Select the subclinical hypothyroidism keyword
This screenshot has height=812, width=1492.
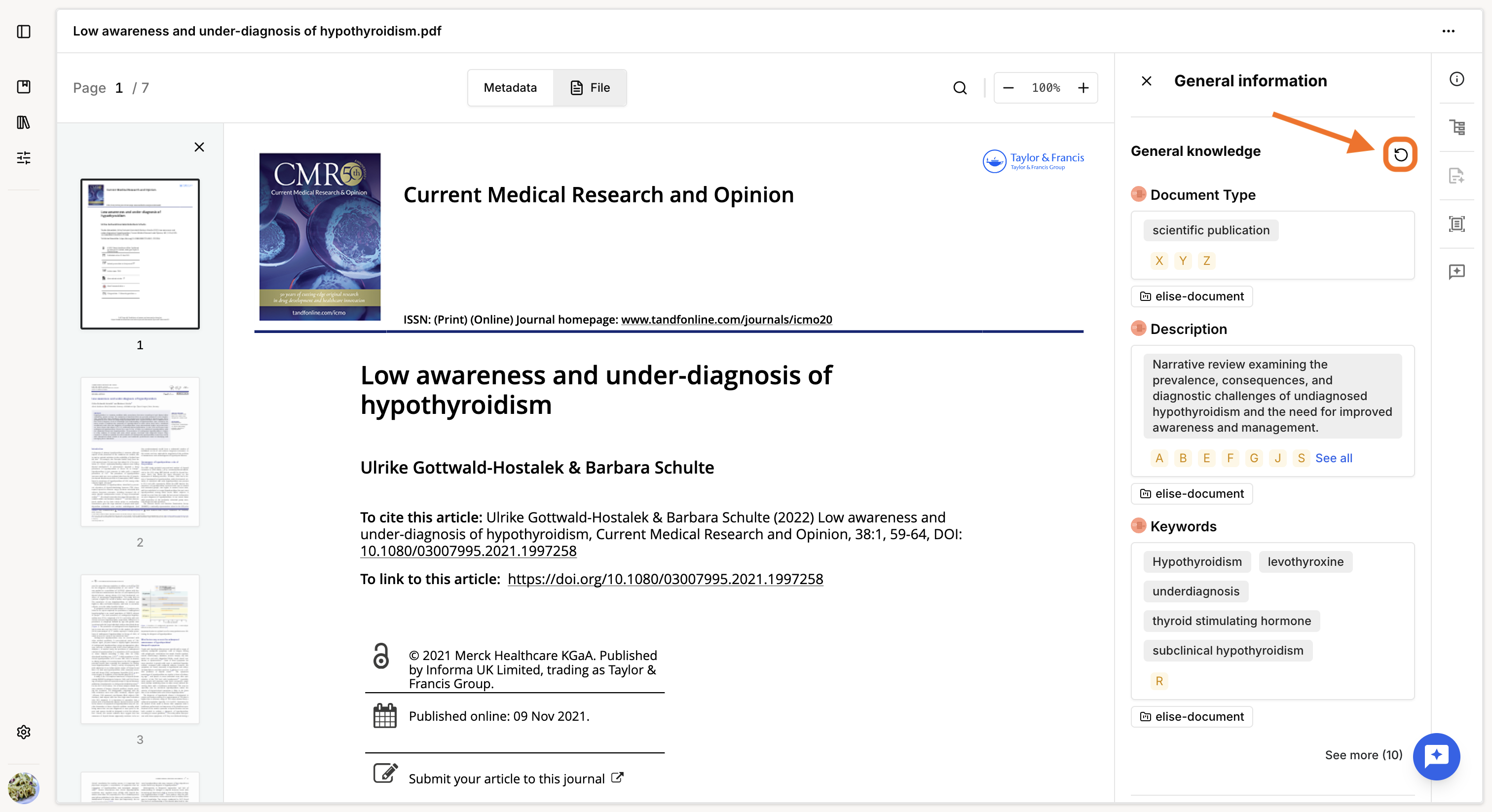1228,650
